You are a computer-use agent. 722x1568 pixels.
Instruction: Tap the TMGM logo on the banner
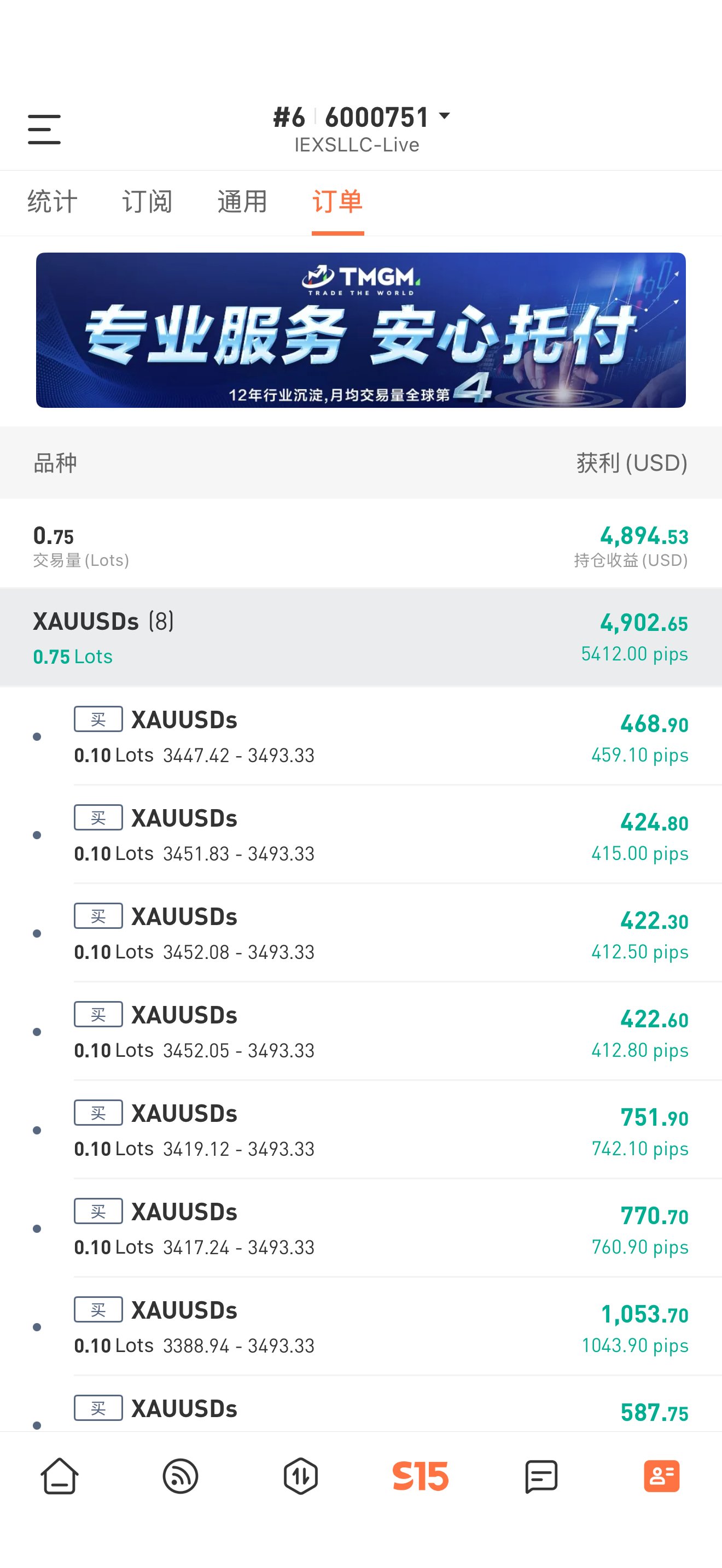(x=361, y=279)
